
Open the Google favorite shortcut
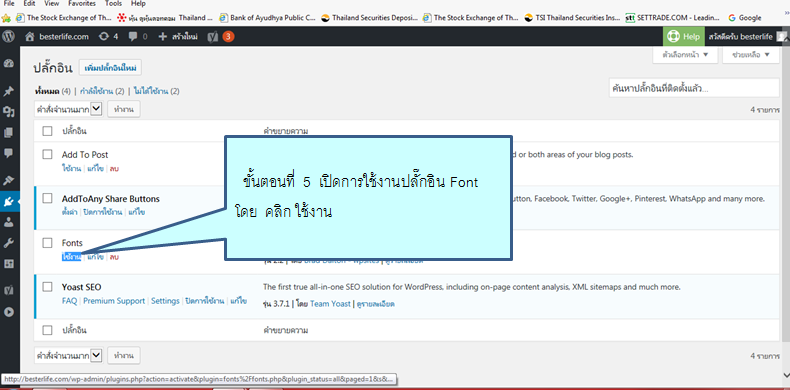tap(745, 18)
